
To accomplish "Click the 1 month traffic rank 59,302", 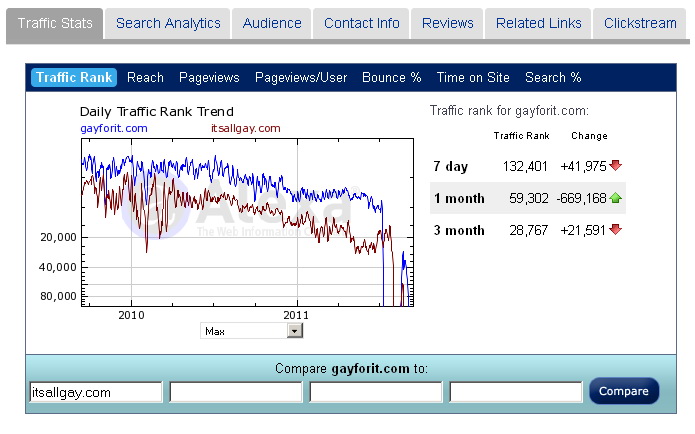I will pos(529,198).
